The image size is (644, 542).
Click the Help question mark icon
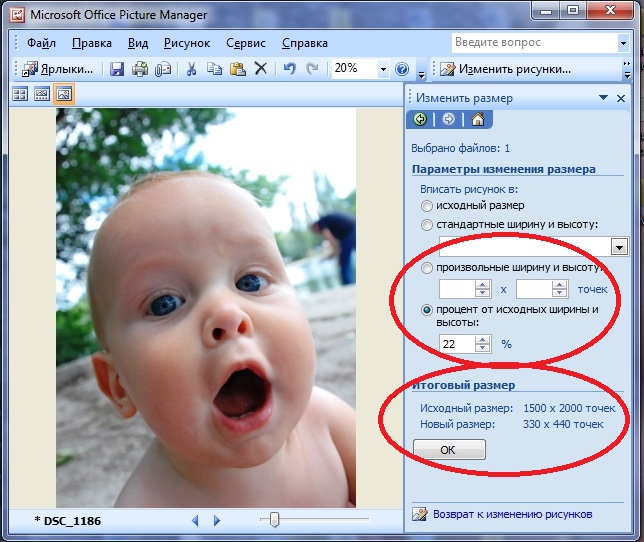(402, 69)
